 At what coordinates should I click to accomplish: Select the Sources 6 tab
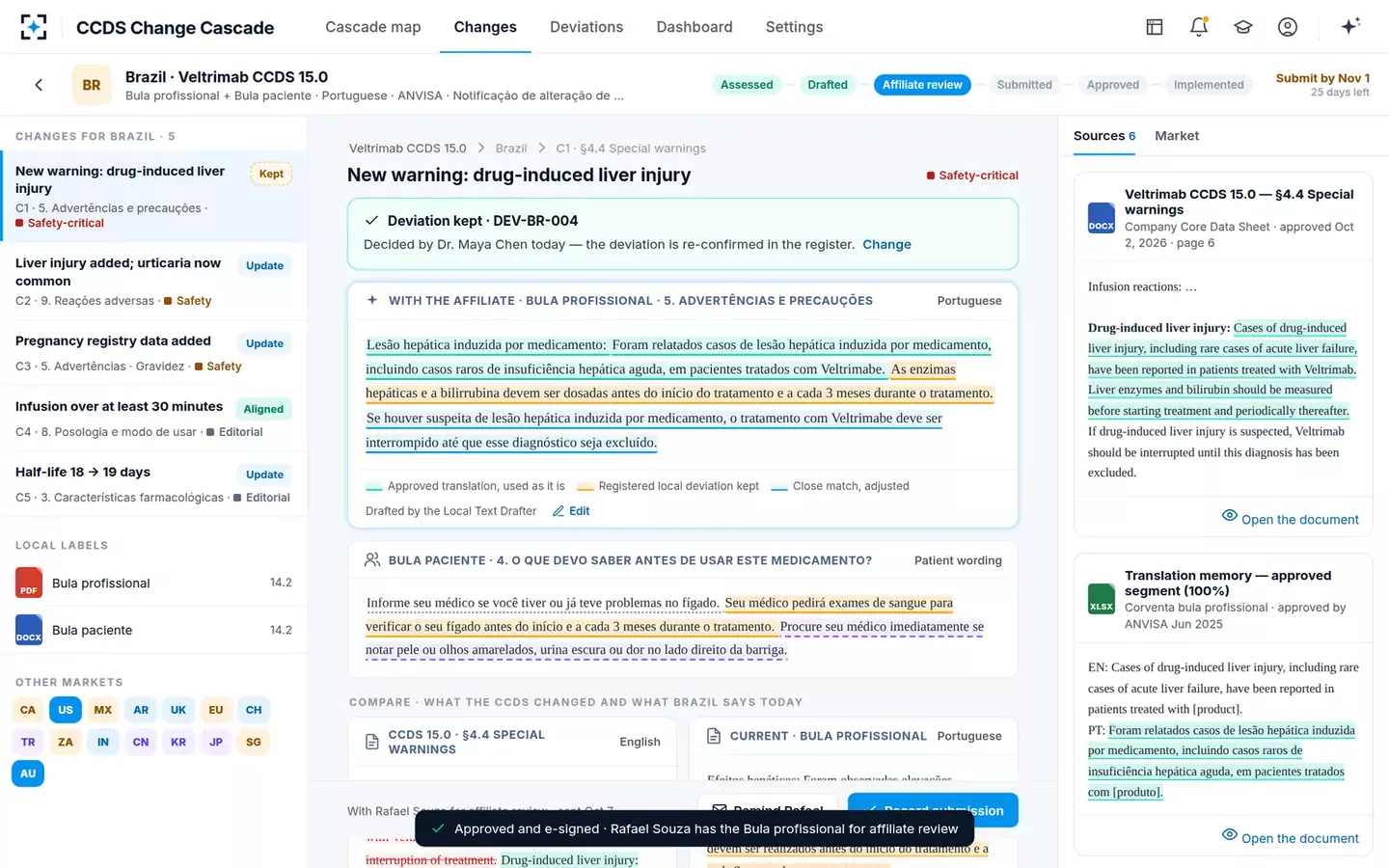click(x=1104, y=136)
